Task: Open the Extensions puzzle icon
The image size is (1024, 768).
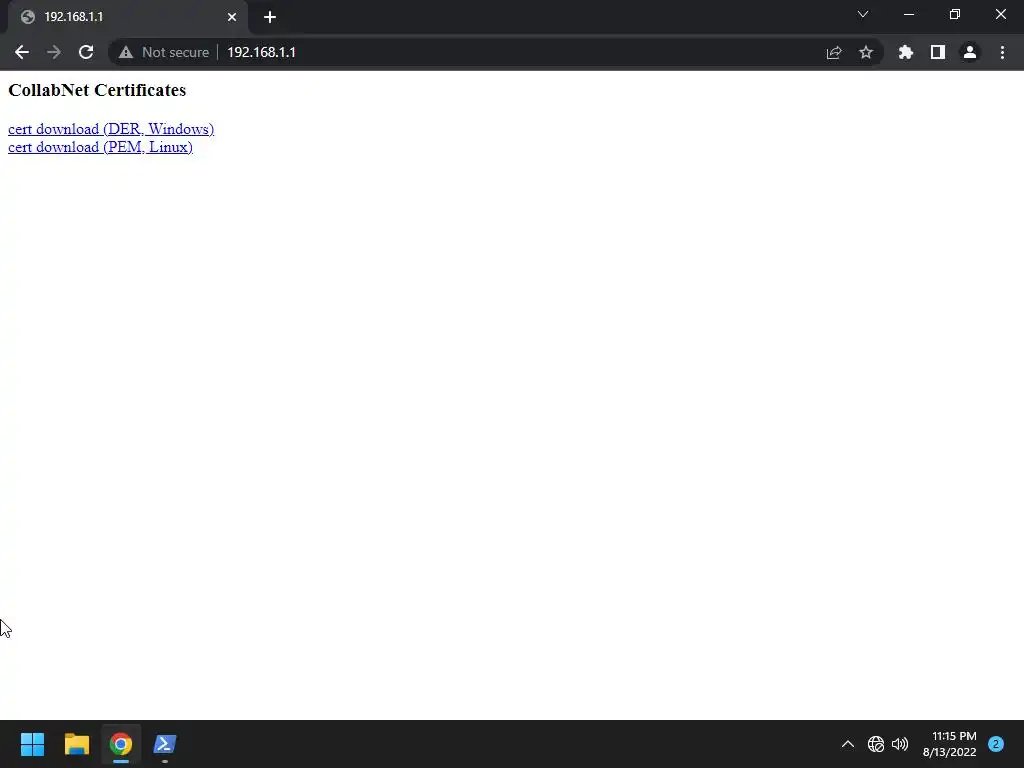Action: click(906, 52)
